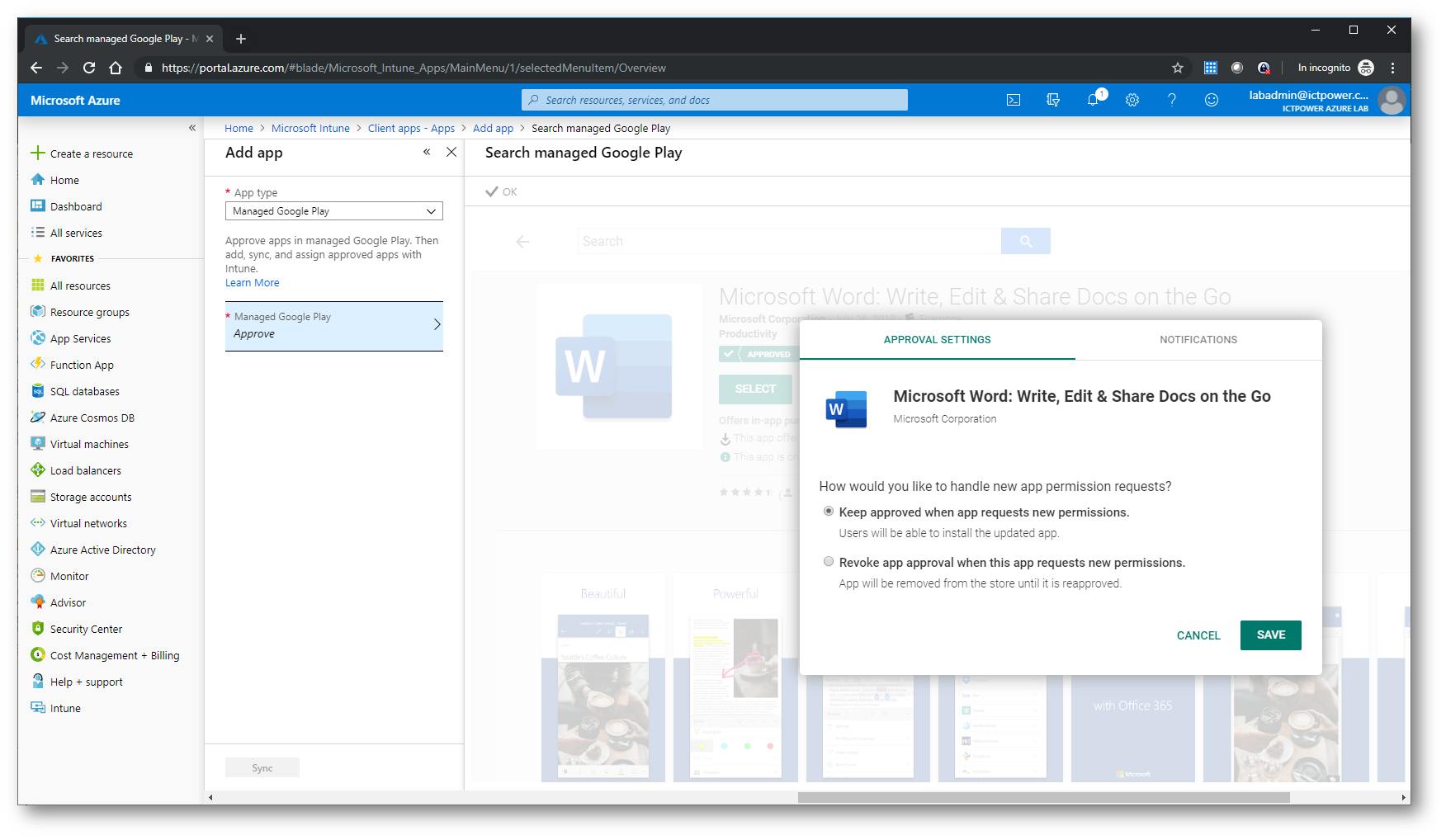The width and height of the screenshot is (1446, 840).
Task: Click Cancel in approval dialog
Action: tap(1198, 635)
